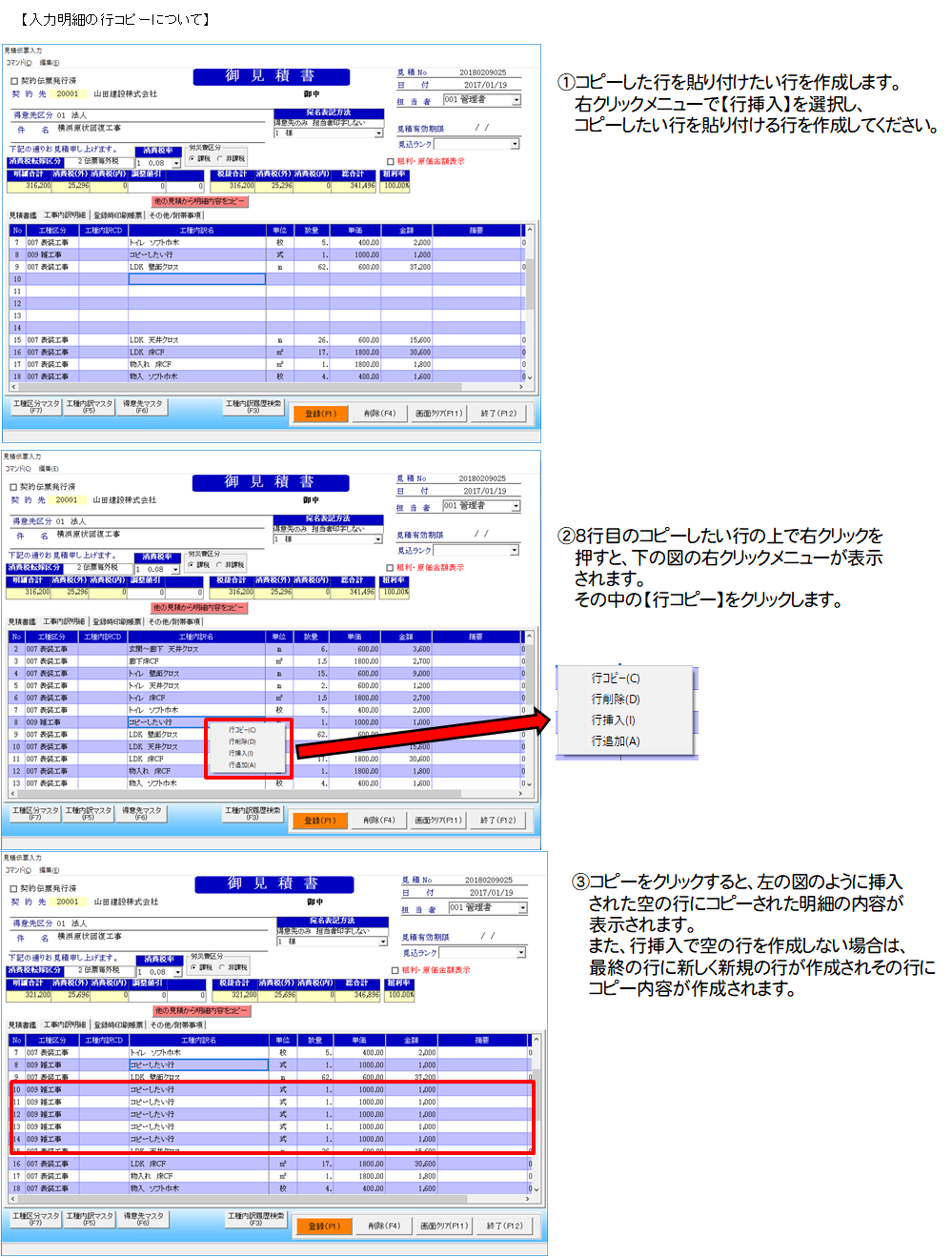952x1257 pixels.
Task: Click 画面クリア(F11) in the bottom screenshot
Action: (x=443, y=1226)
